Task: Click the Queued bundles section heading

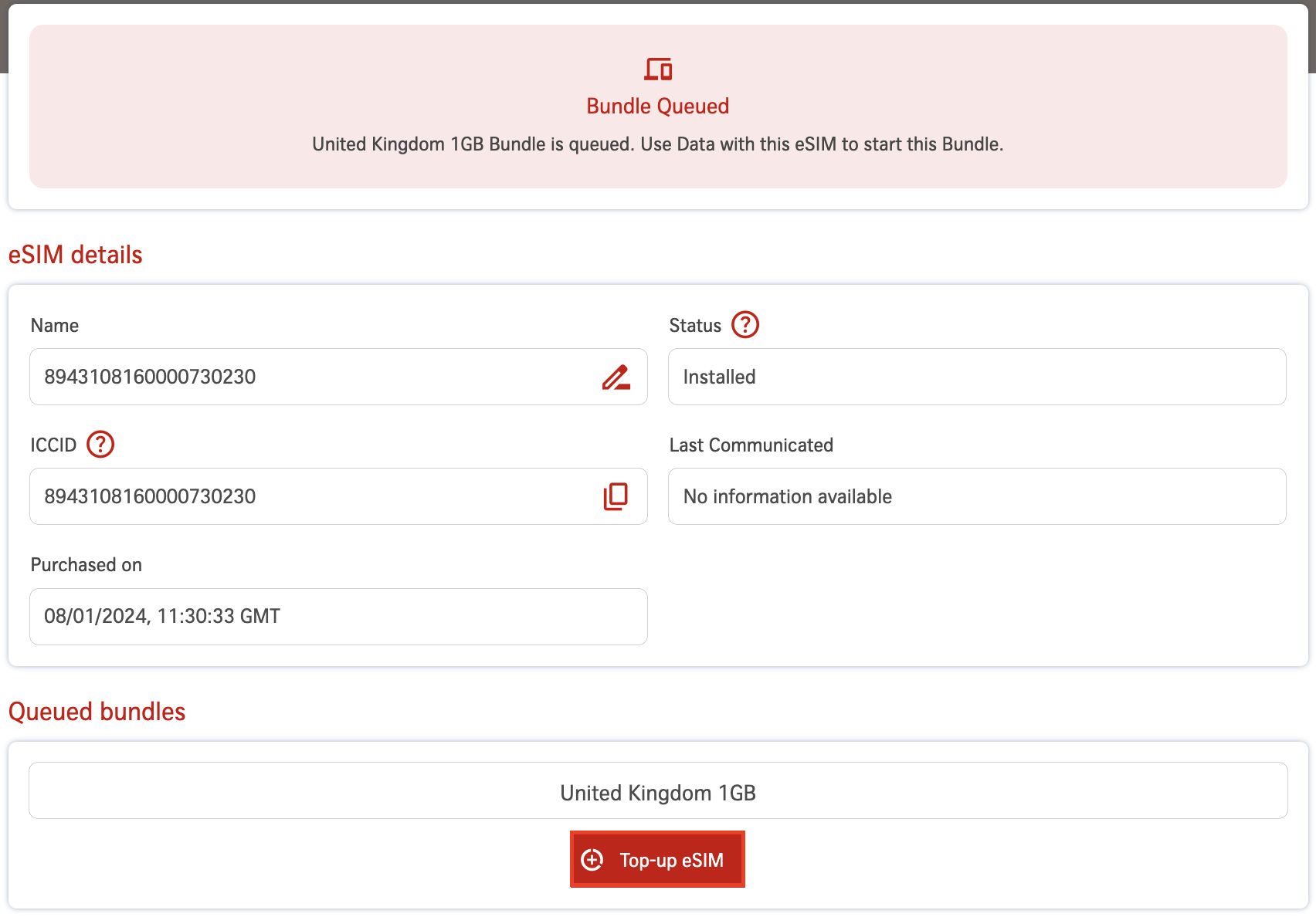Action: point(97,712)
